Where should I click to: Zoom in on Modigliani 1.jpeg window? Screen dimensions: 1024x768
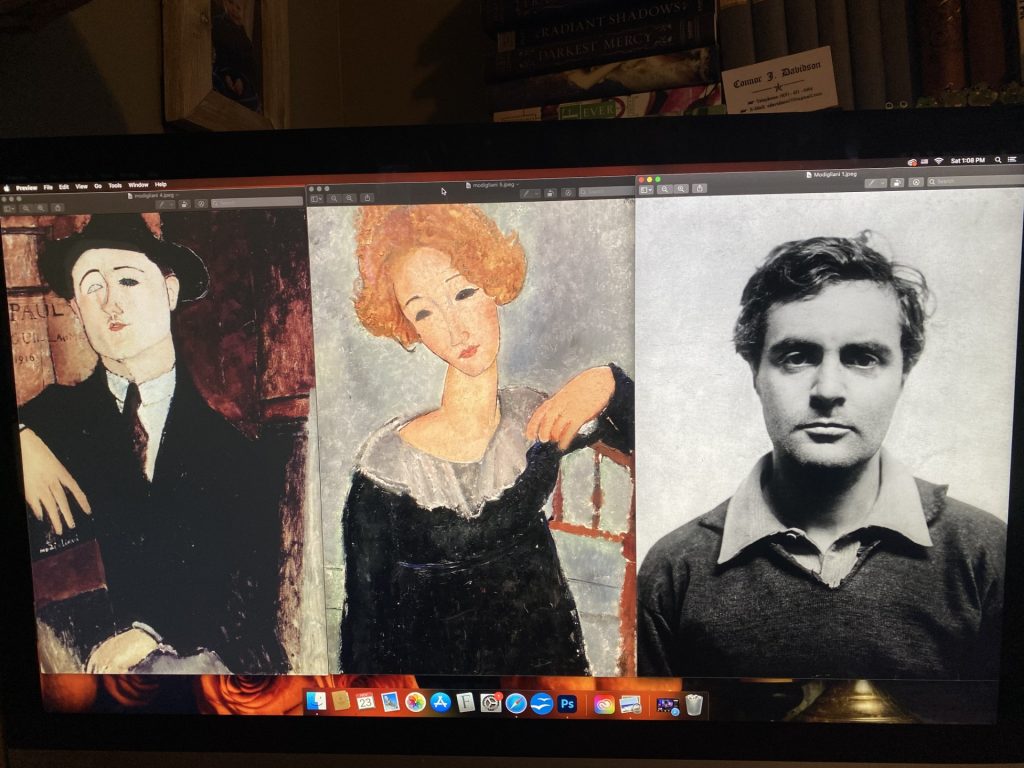[681, 189]
